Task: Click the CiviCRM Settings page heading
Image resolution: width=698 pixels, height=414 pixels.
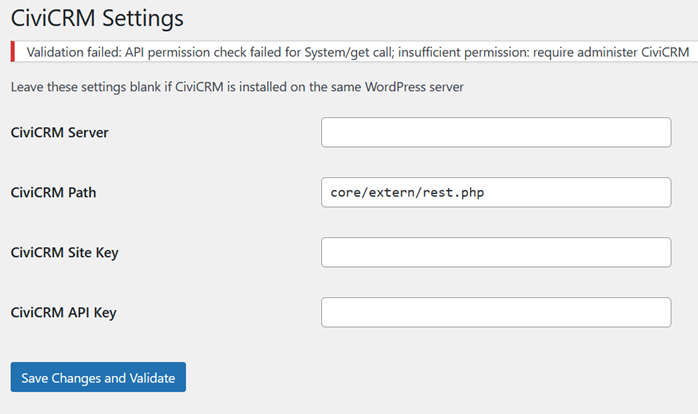Action: [97, 17]
